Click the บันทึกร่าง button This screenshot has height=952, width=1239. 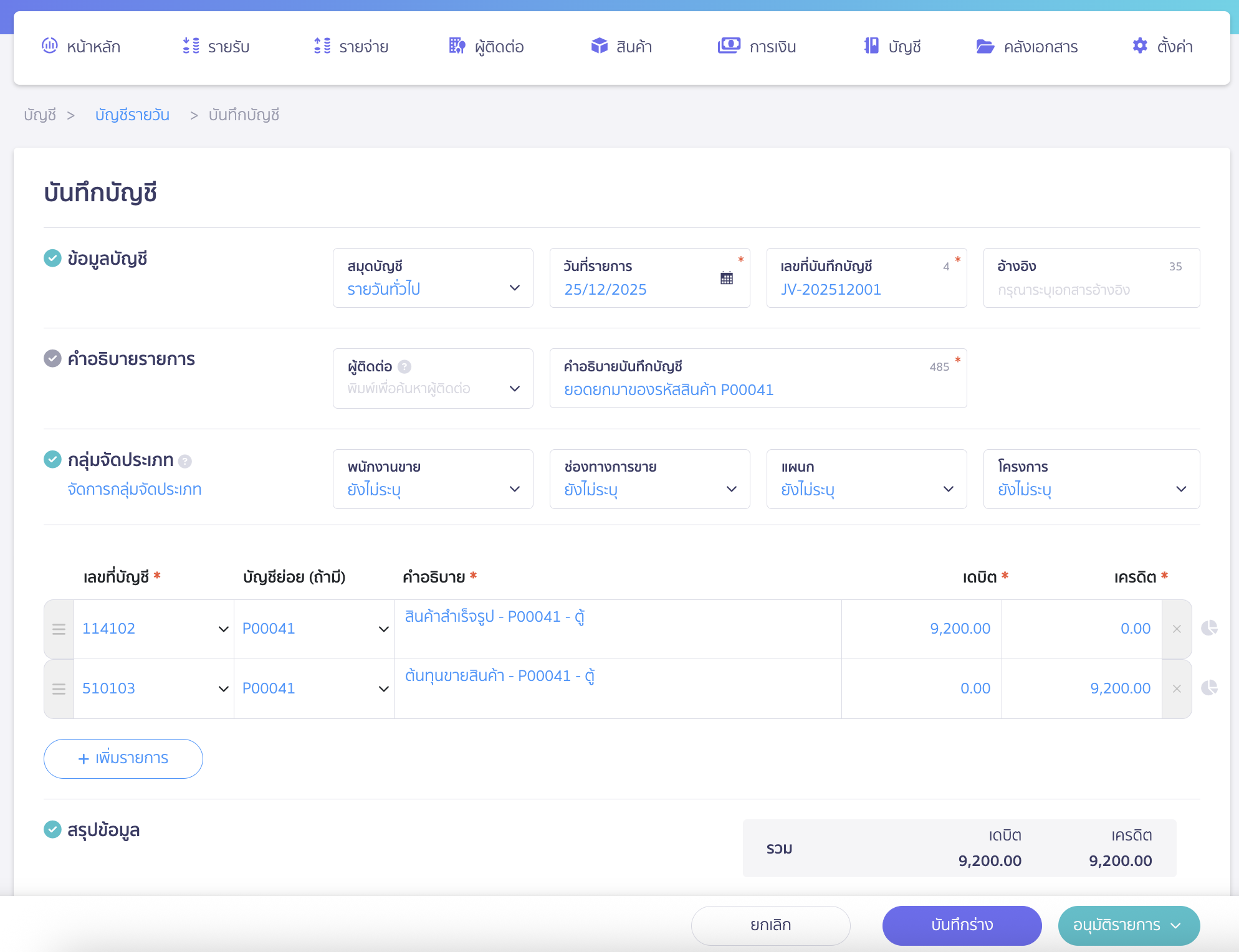tap(962, 925)
